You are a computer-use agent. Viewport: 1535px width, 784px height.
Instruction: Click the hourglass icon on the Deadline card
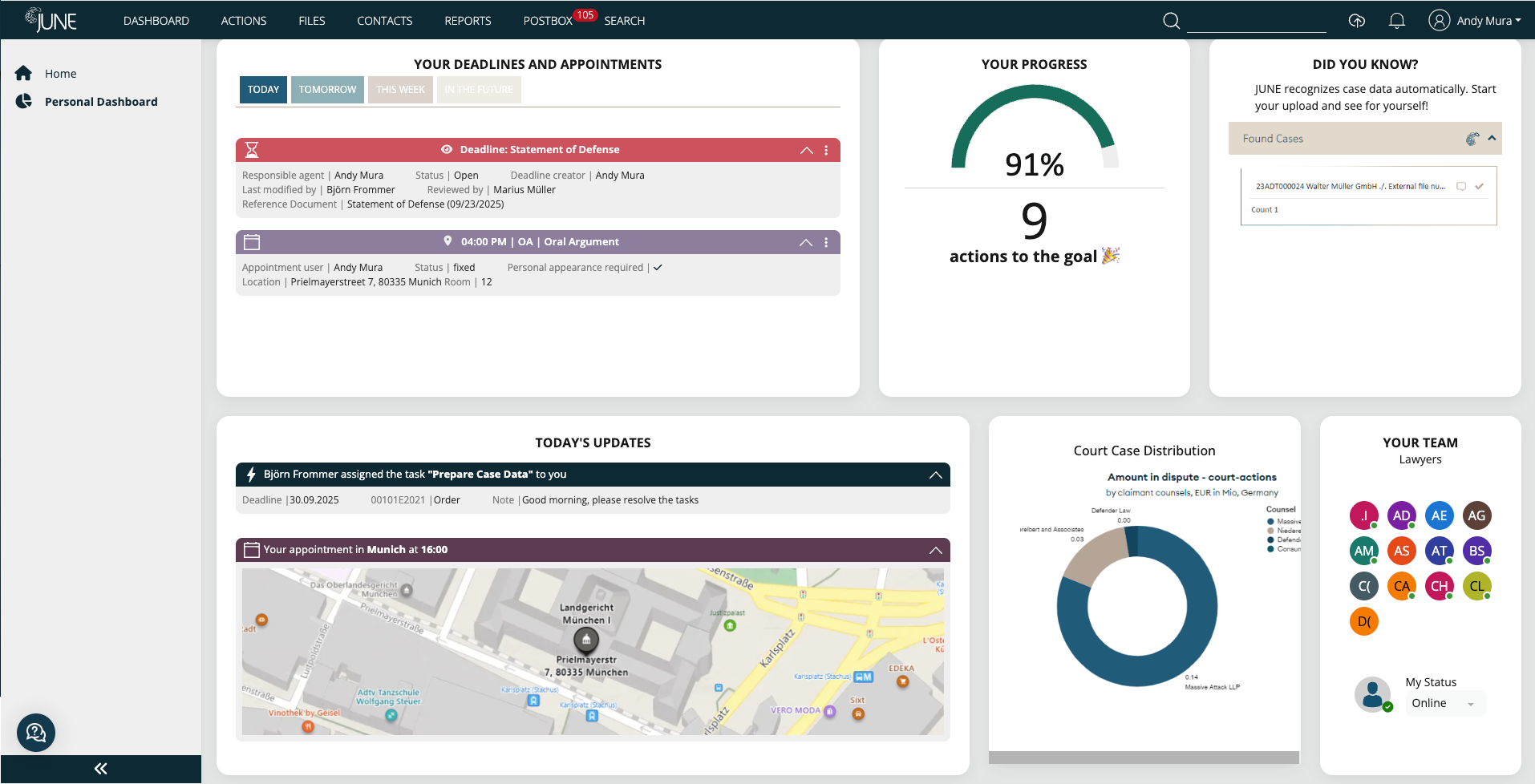click(252, 149)
